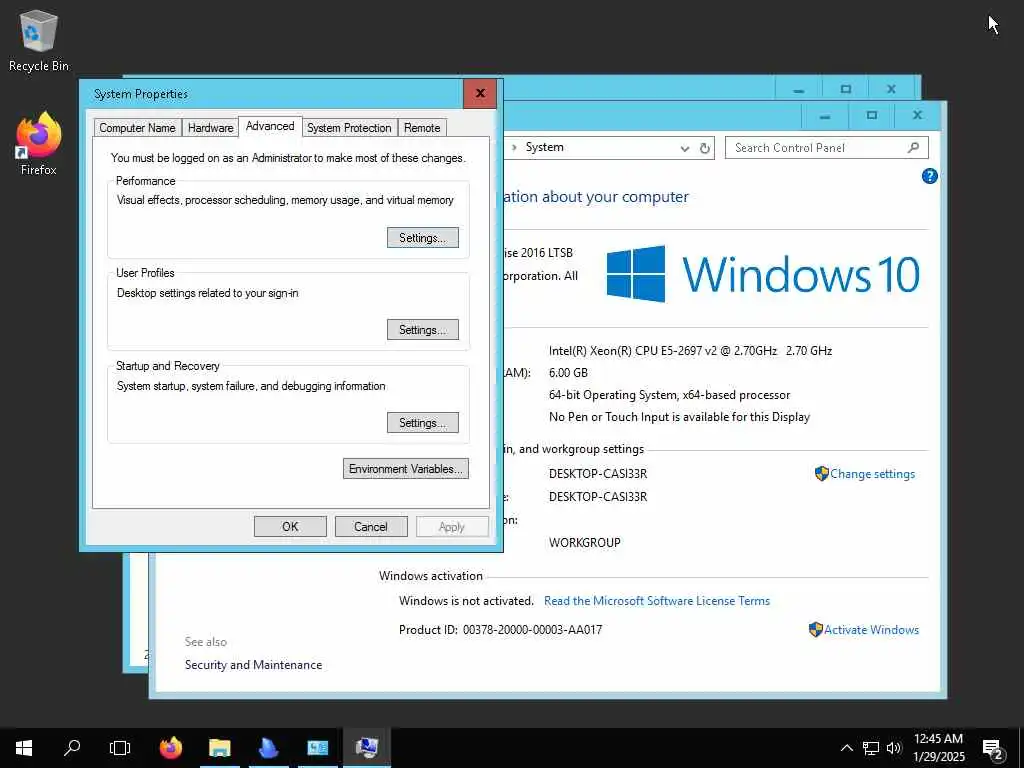
Task: Open Security and Maintenance link
Action: point(253,665)
